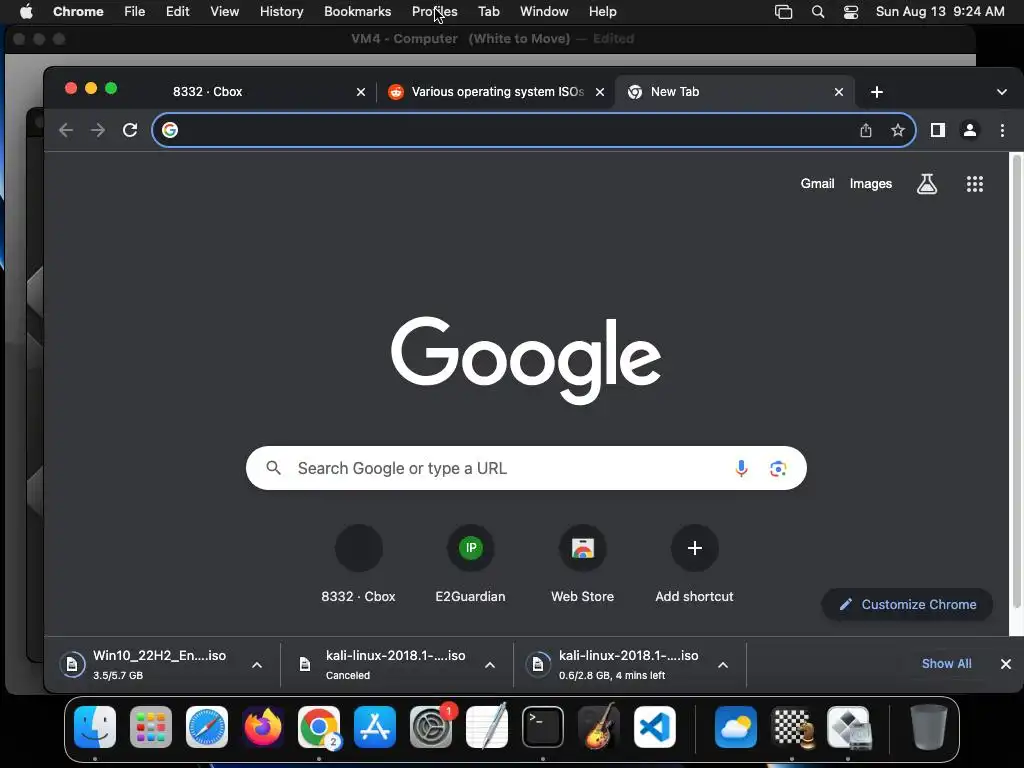Open Control Center in menu bar
The height and width of the screenshot is (768, 1024).
[x=851, y=12]
